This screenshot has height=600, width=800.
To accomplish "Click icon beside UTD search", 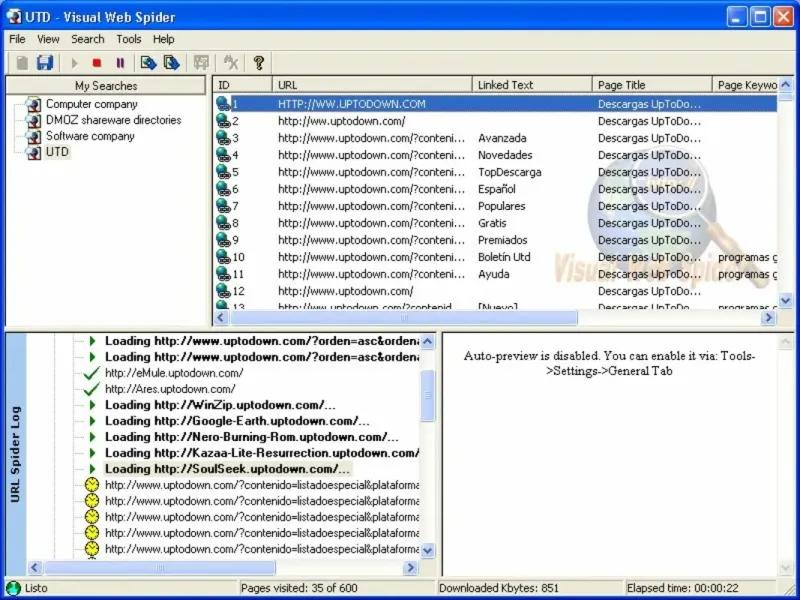I will tap(33, 152).
